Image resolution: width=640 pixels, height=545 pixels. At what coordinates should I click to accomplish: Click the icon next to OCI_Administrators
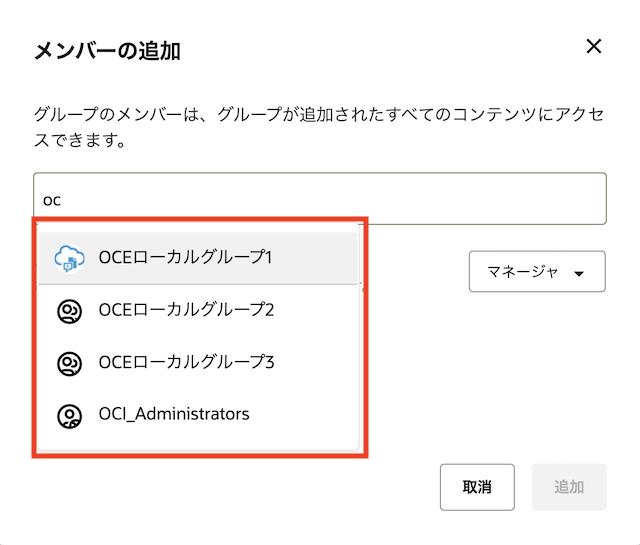[x=68, y=415]
